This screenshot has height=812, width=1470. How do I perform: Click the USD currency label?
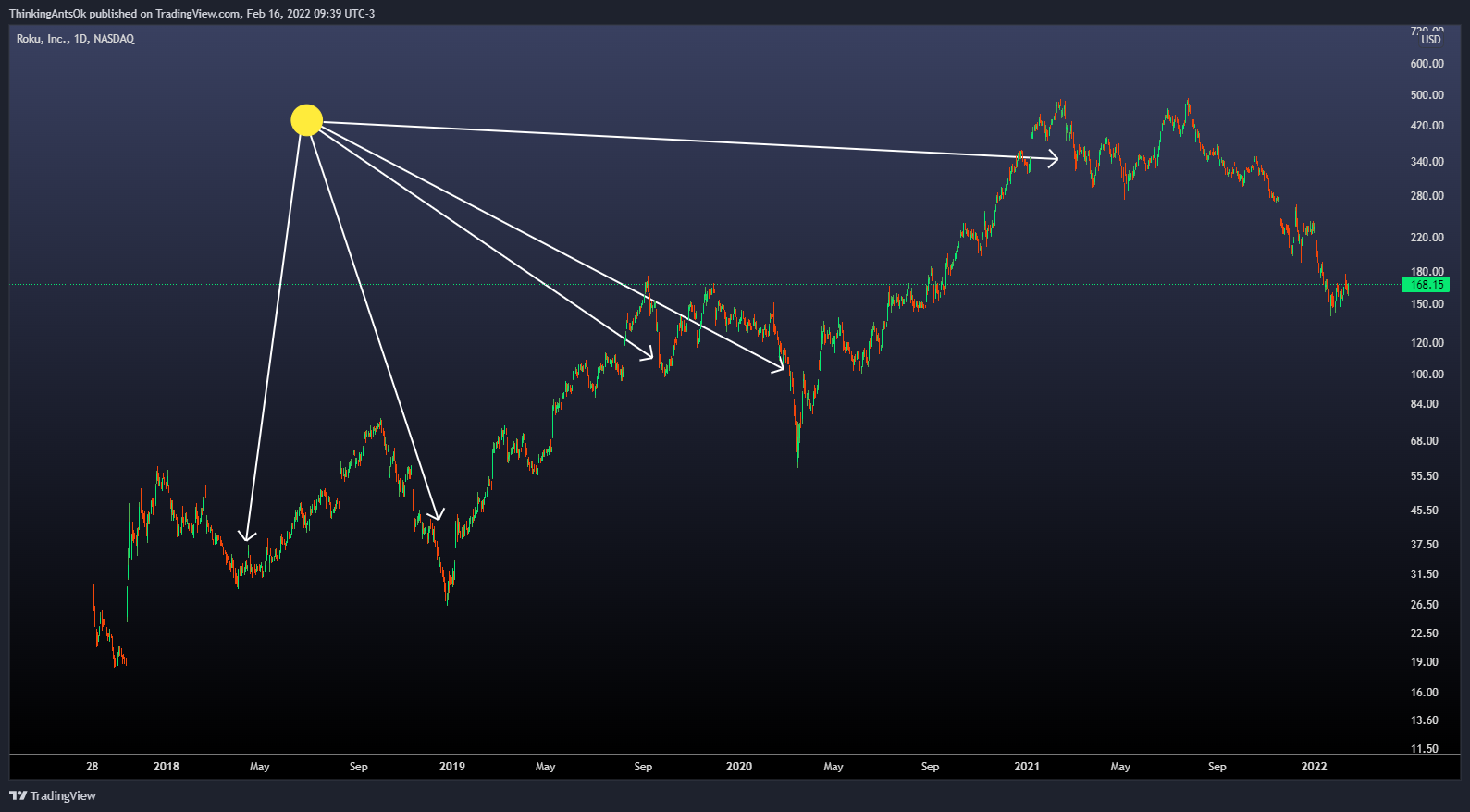pyautogui.click(x=1431, y=40)
